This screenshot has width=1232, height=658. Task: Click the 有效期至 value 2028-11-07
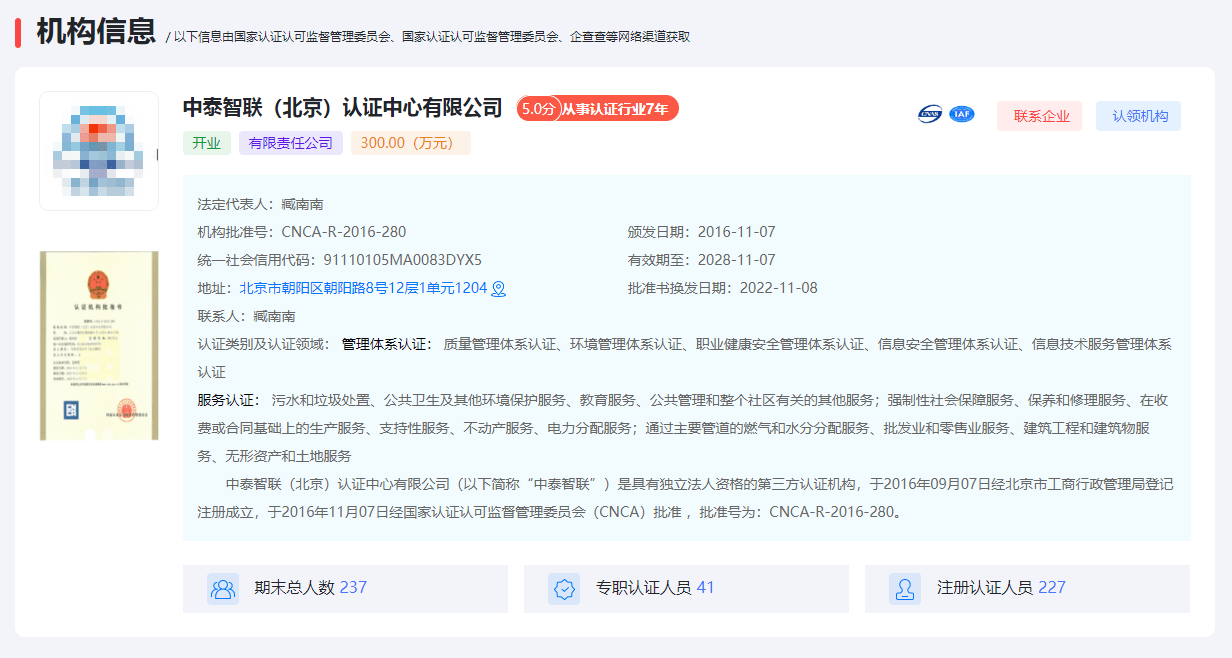click(x=737, y=260)
